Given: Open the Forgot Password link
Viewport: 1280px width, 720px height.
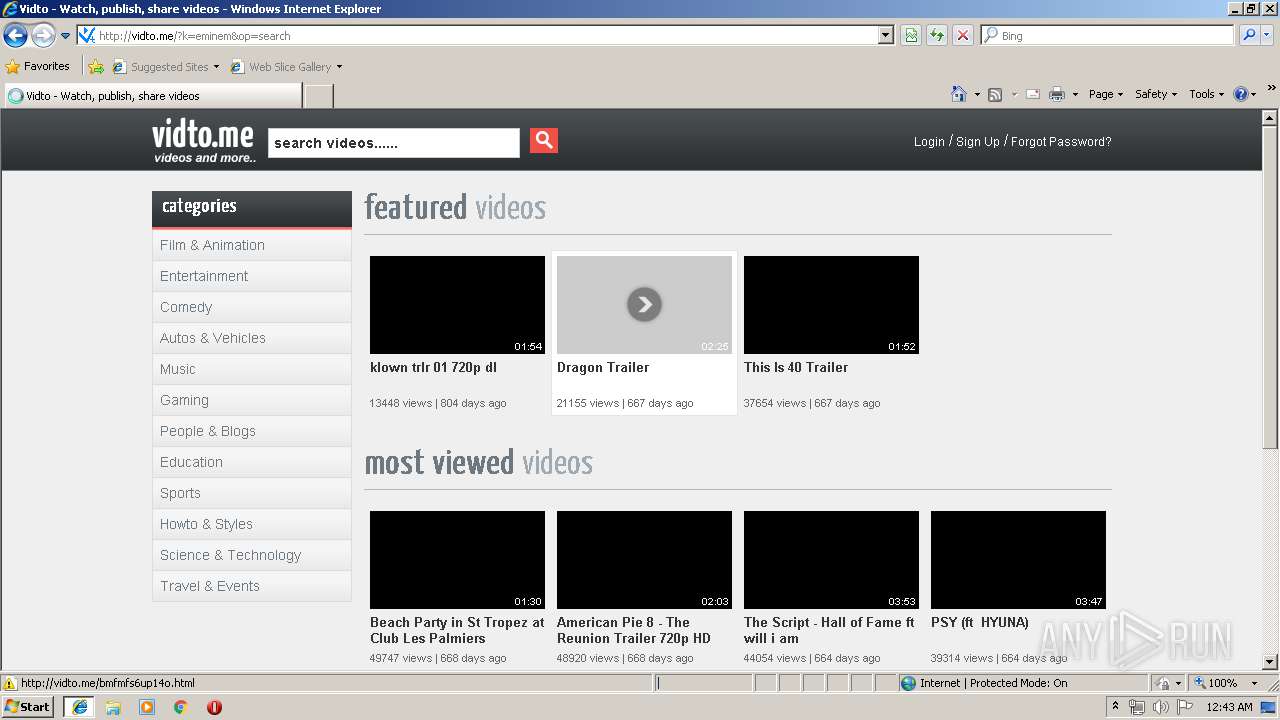Looking at the screenshot, I should point(1061,142).
